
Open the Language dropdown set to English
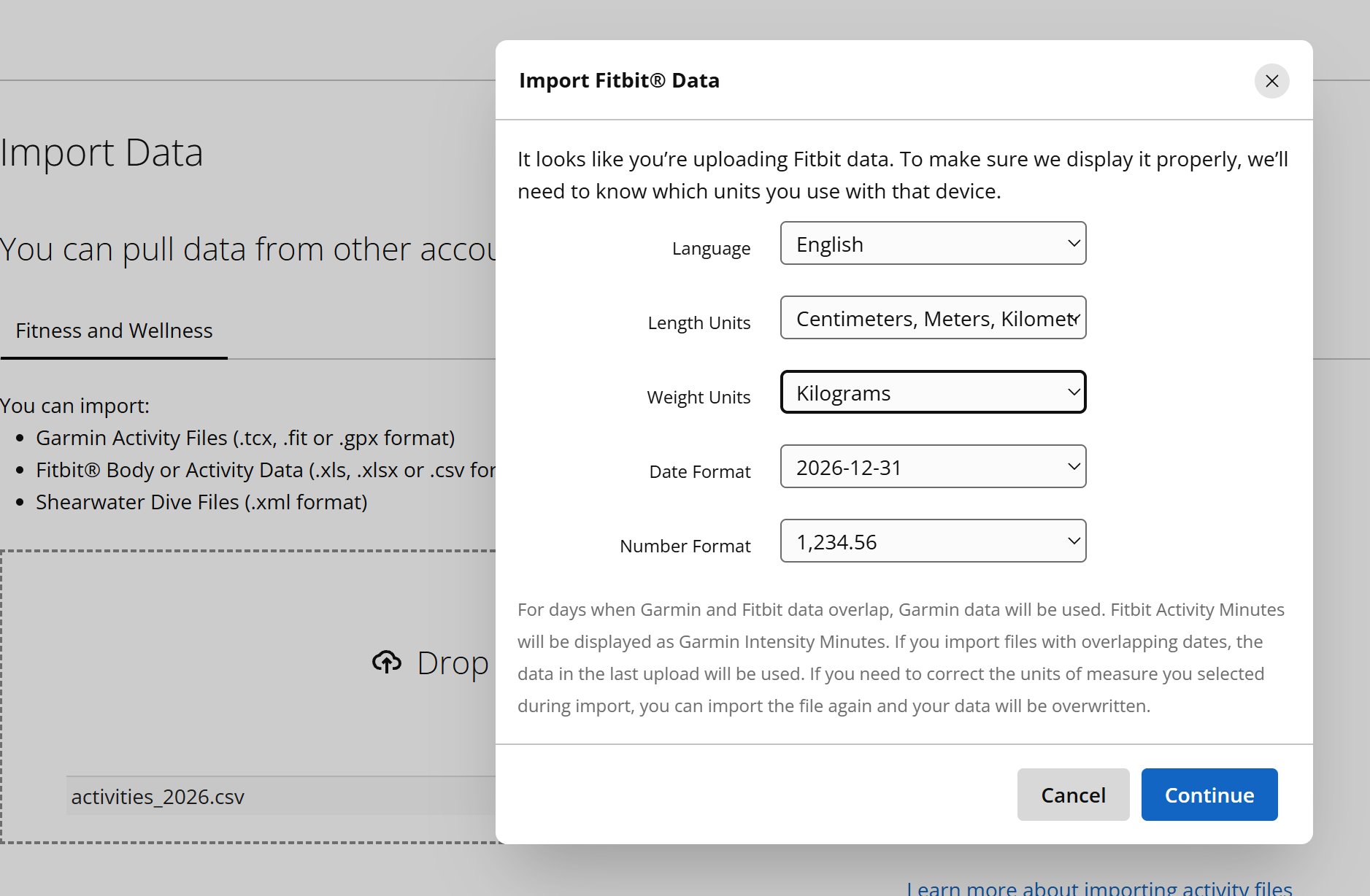(933, 244)
